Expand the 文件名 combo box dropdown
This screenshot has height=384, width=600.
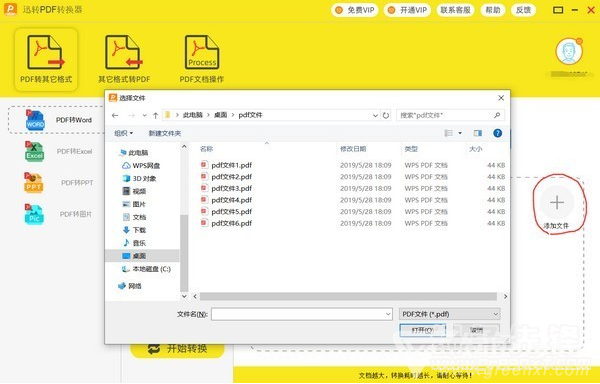click(x=388, y=314)
